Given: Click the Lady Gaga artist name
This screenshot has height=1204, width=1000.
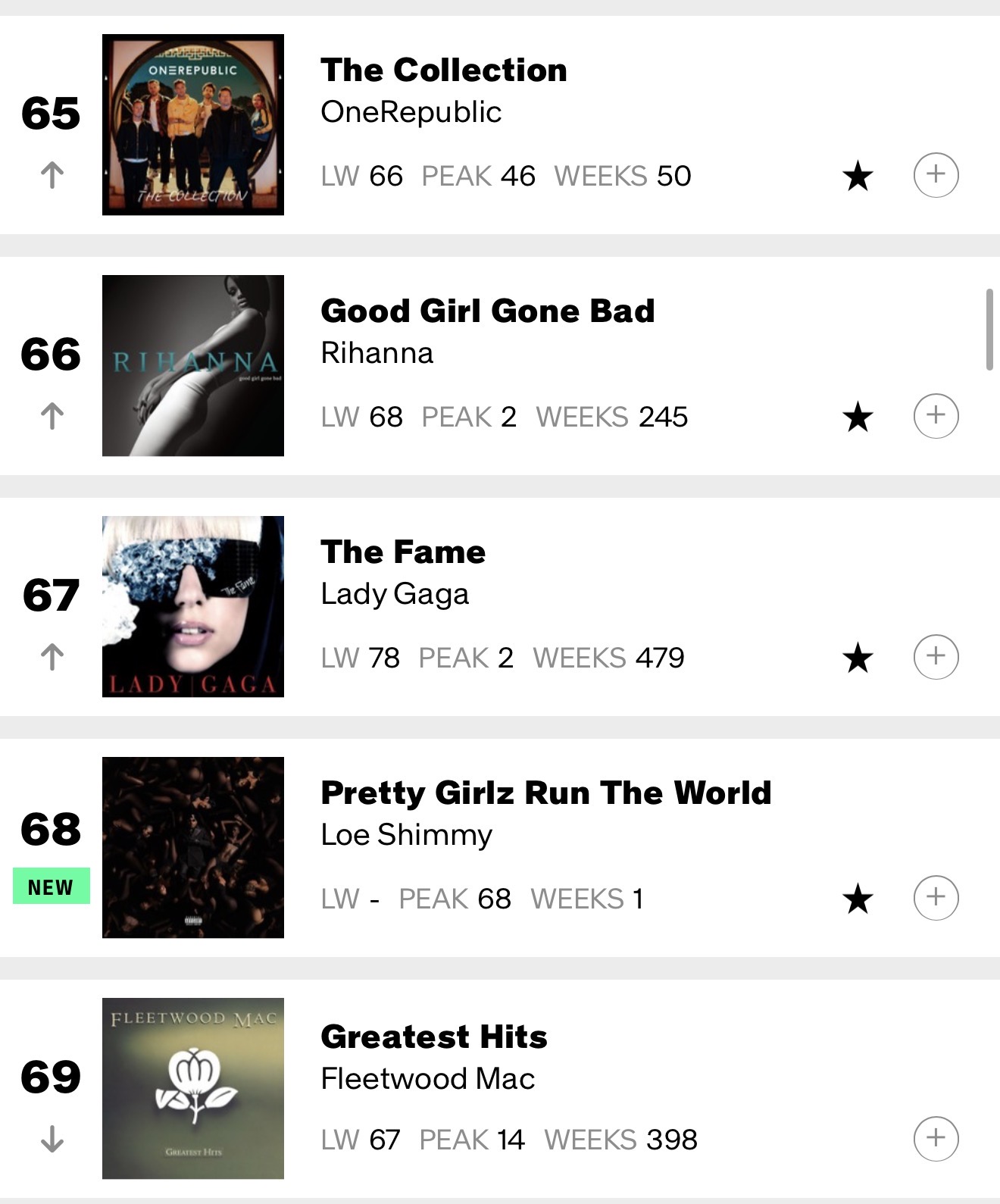Looking at the screenshot, I should point(395,595).
